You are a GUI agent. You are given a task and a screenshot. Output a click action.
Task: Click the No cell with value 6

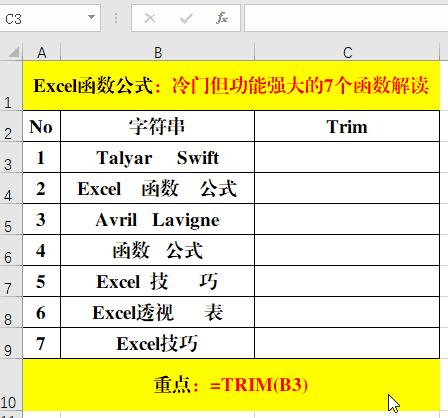(x=42, y=312)
